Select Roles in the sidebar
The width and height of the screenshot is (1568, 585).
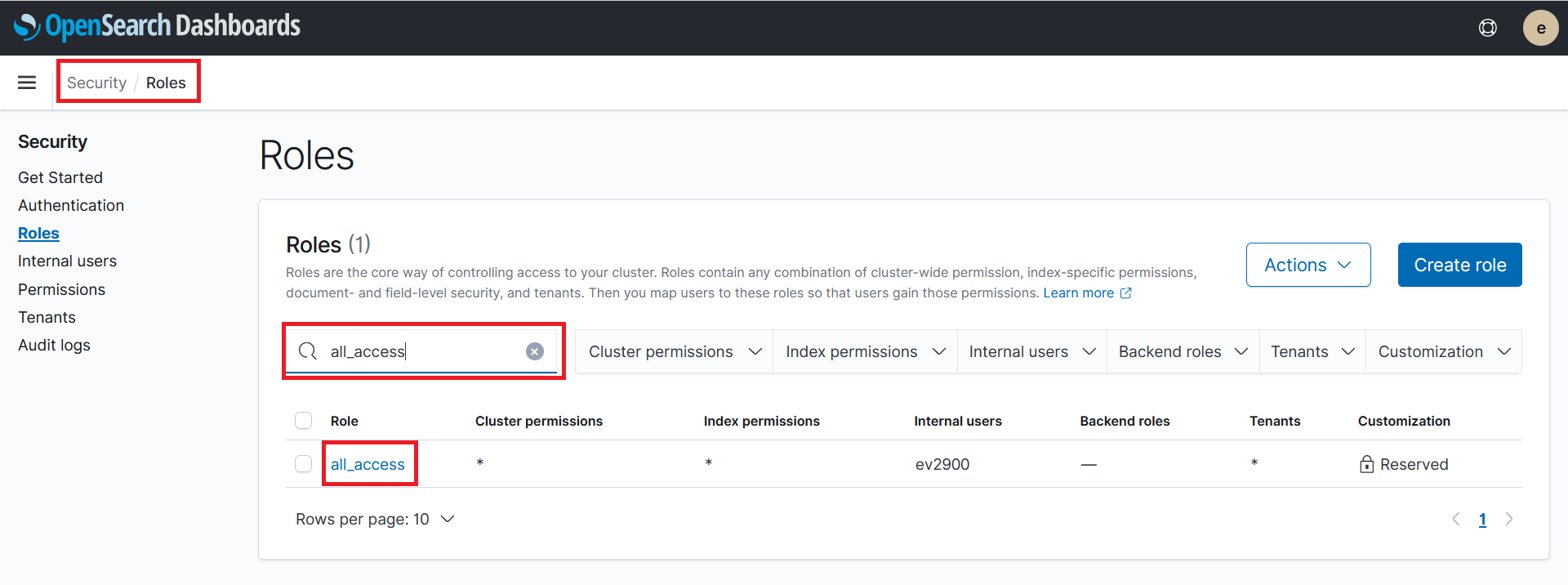pyautogui.click(x=38, y=233)
